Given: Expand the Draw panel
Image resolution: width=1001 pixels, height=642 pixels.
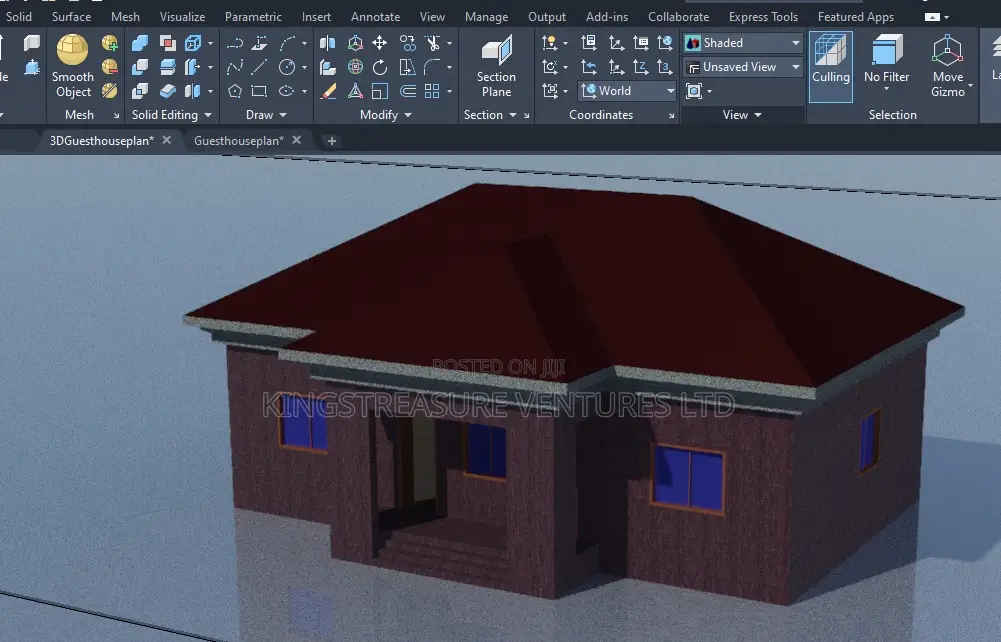Looking at the screenshot, I should click(x=266, y=115).
